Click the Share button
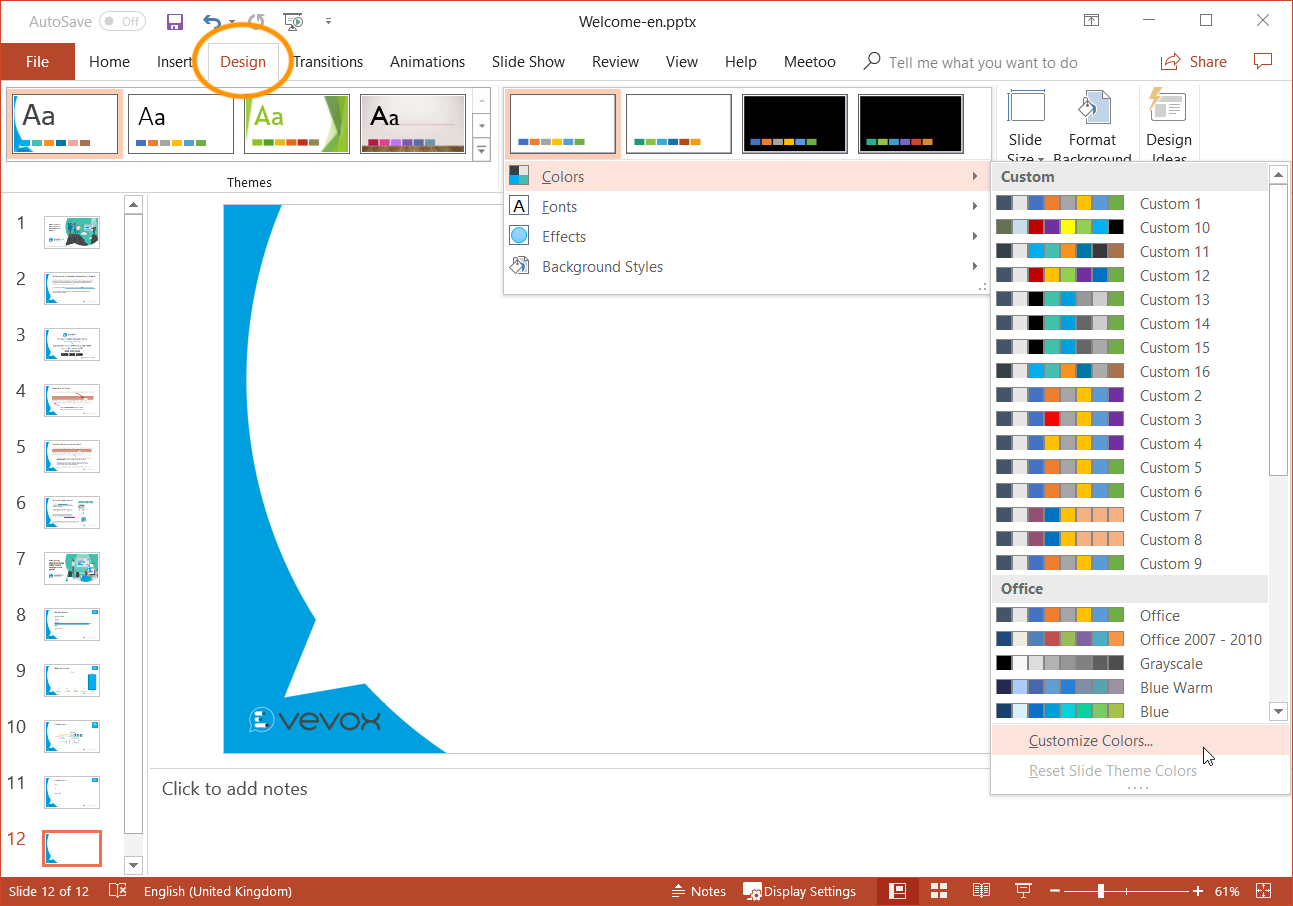 (1194, 62)
